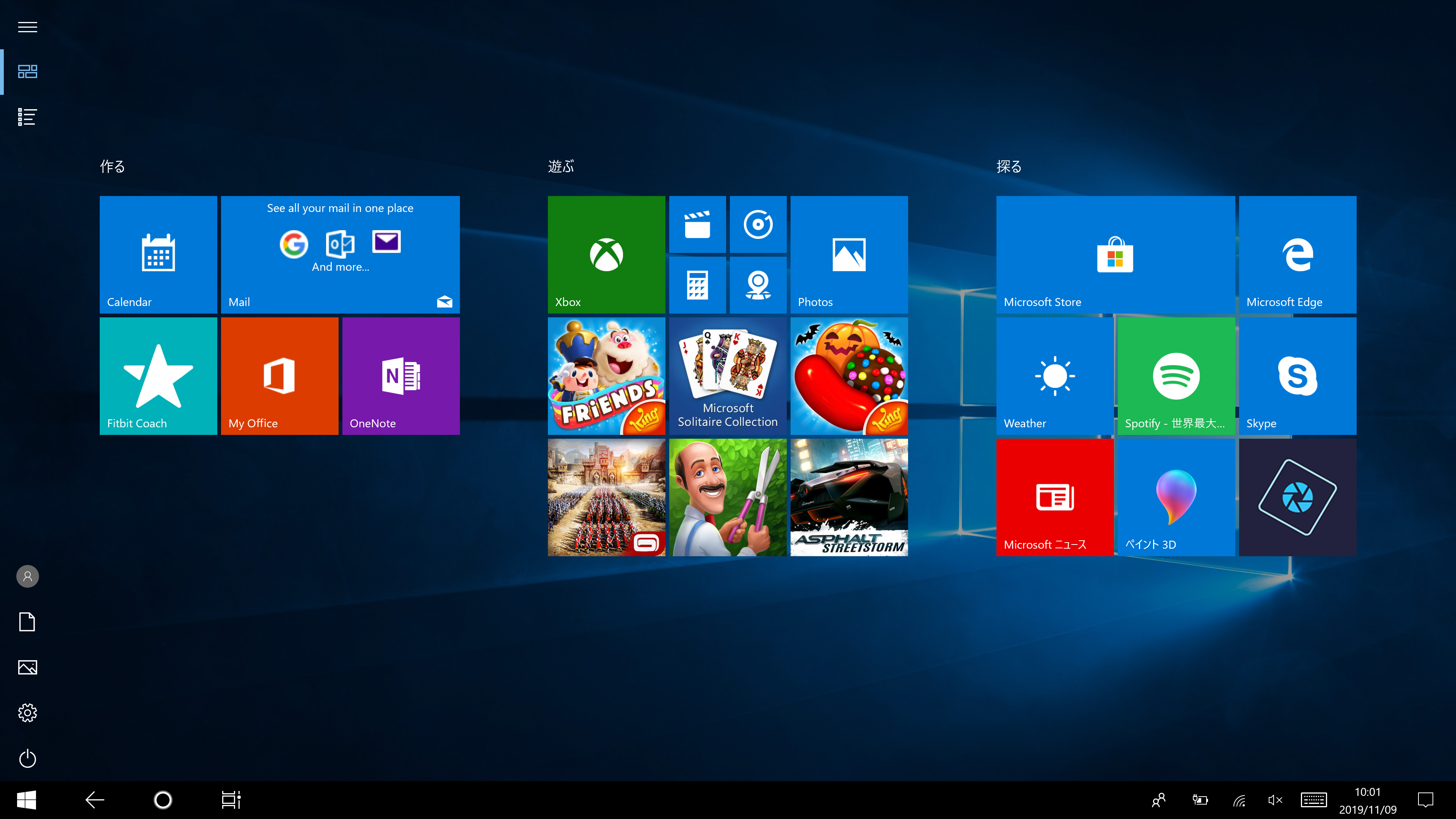Image resolution: width=1456 pixels, height=819 pixels.
Task: Open the Xbox tile
Action: pyautogui.click(x=606, y=254)
